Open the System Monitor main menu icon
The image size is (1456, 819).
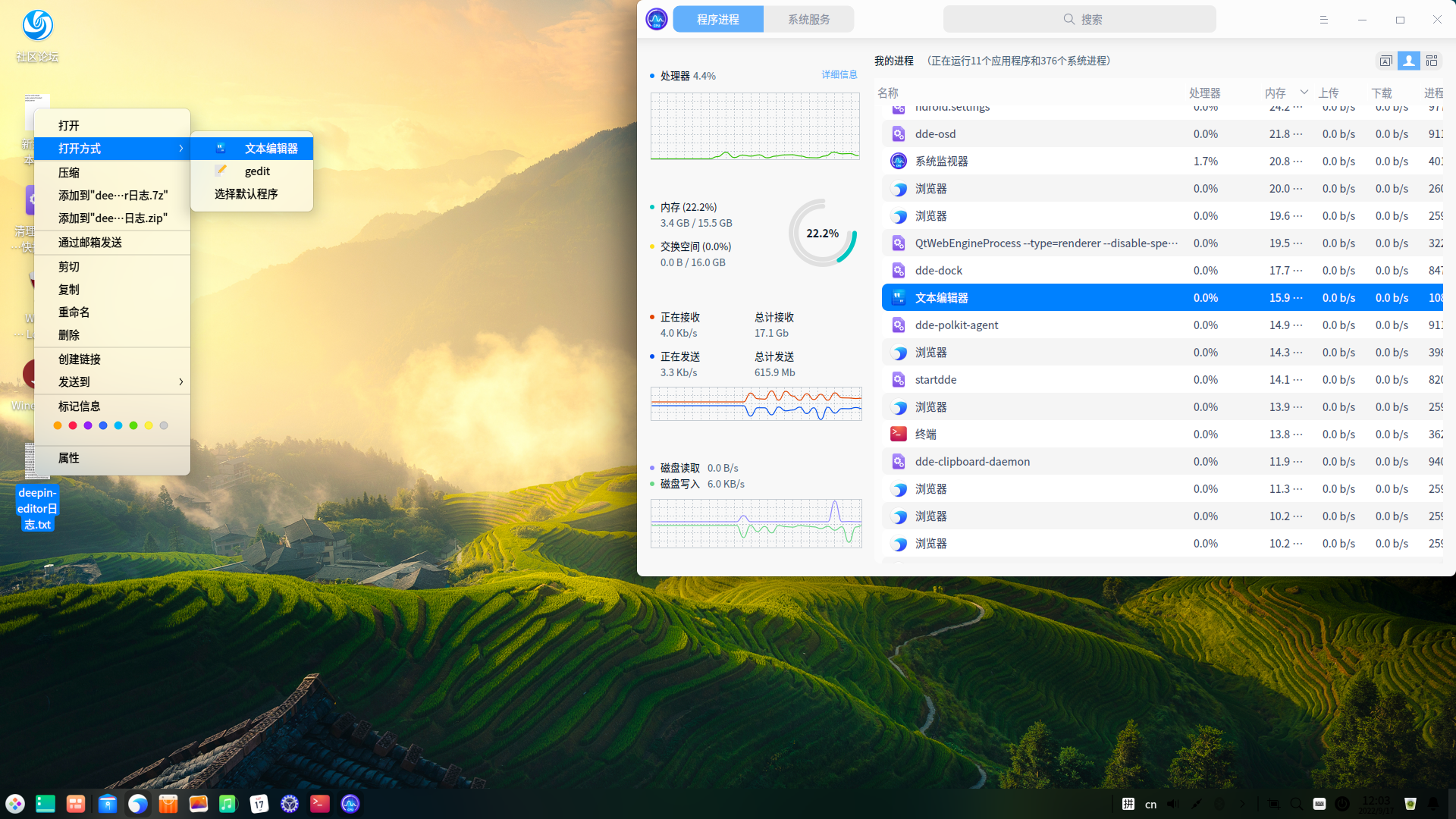tap(1323, 20)
